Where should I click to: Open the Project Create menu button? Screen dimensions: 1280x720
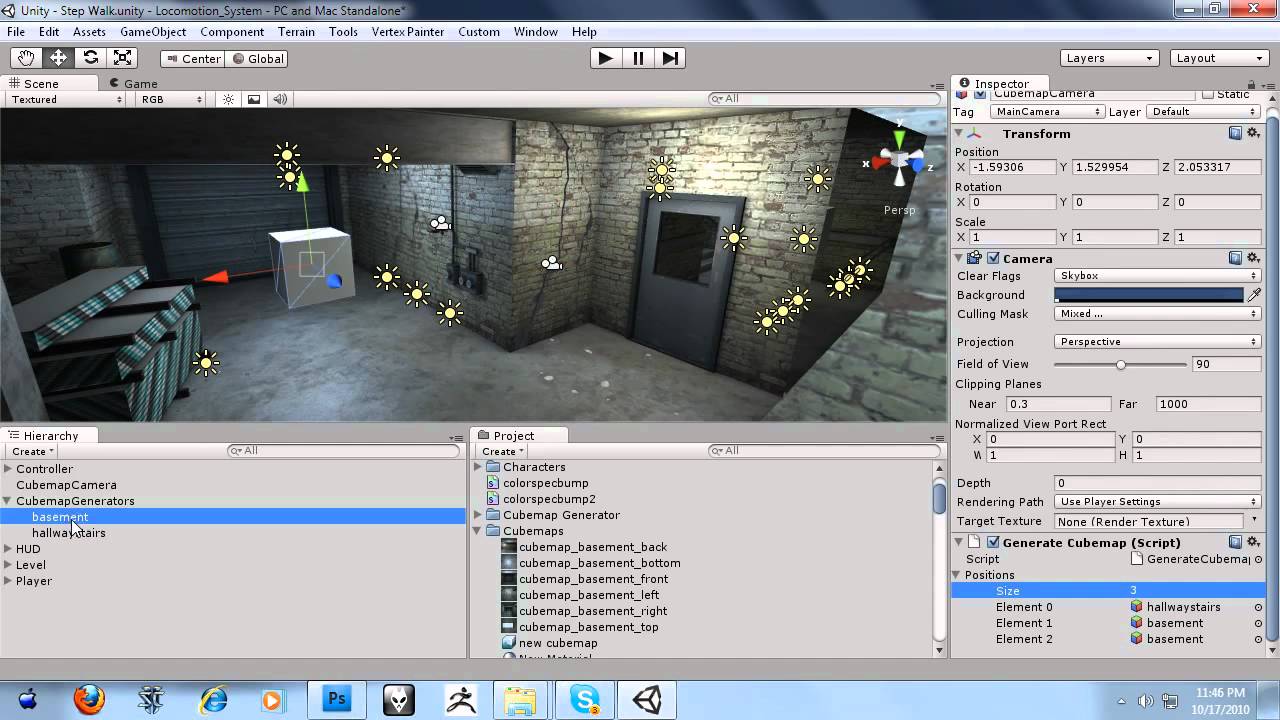tap(503, 451)
